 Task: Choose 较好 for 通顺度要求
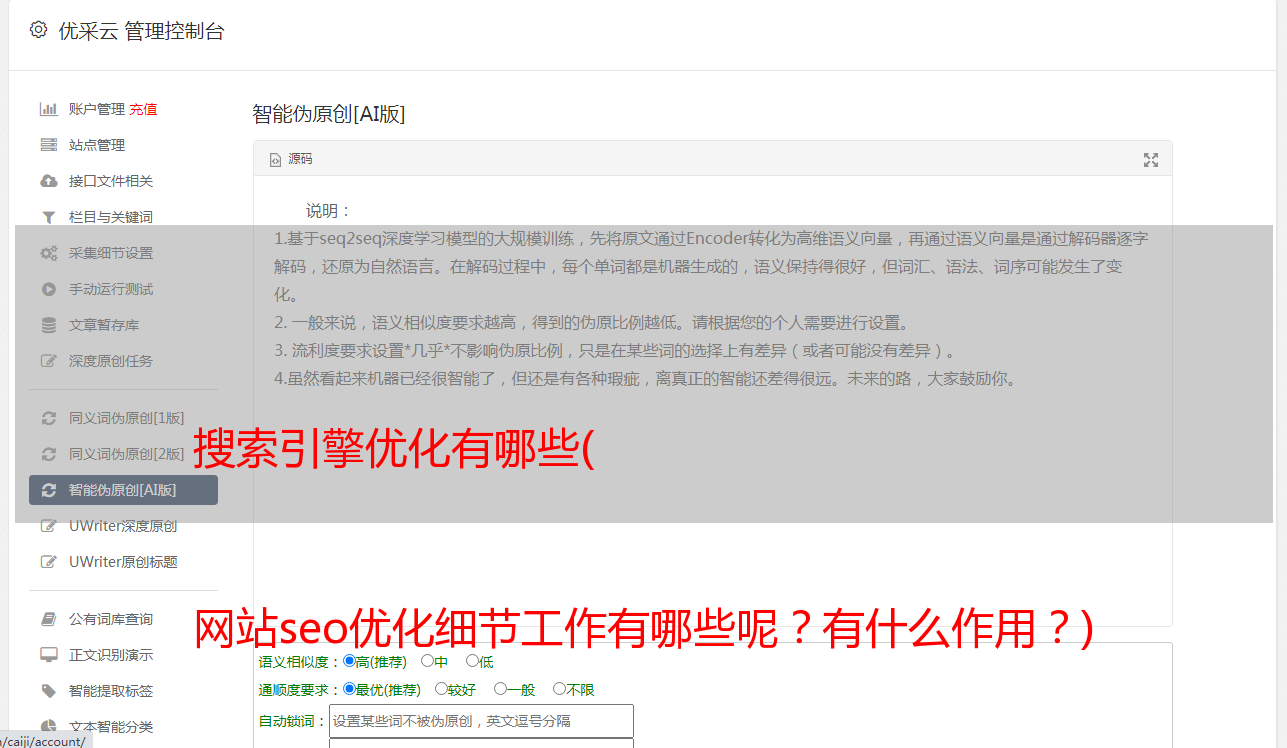tap(441, 689)
